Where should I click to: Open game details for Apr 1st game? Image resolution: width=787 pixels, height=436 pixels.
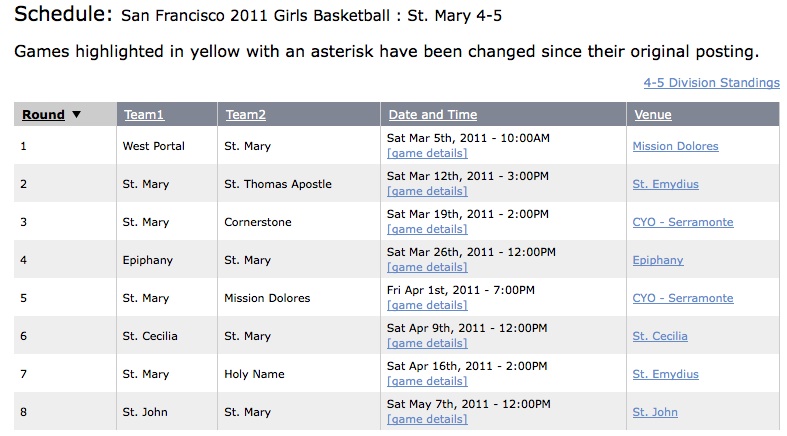click(427, 305)
